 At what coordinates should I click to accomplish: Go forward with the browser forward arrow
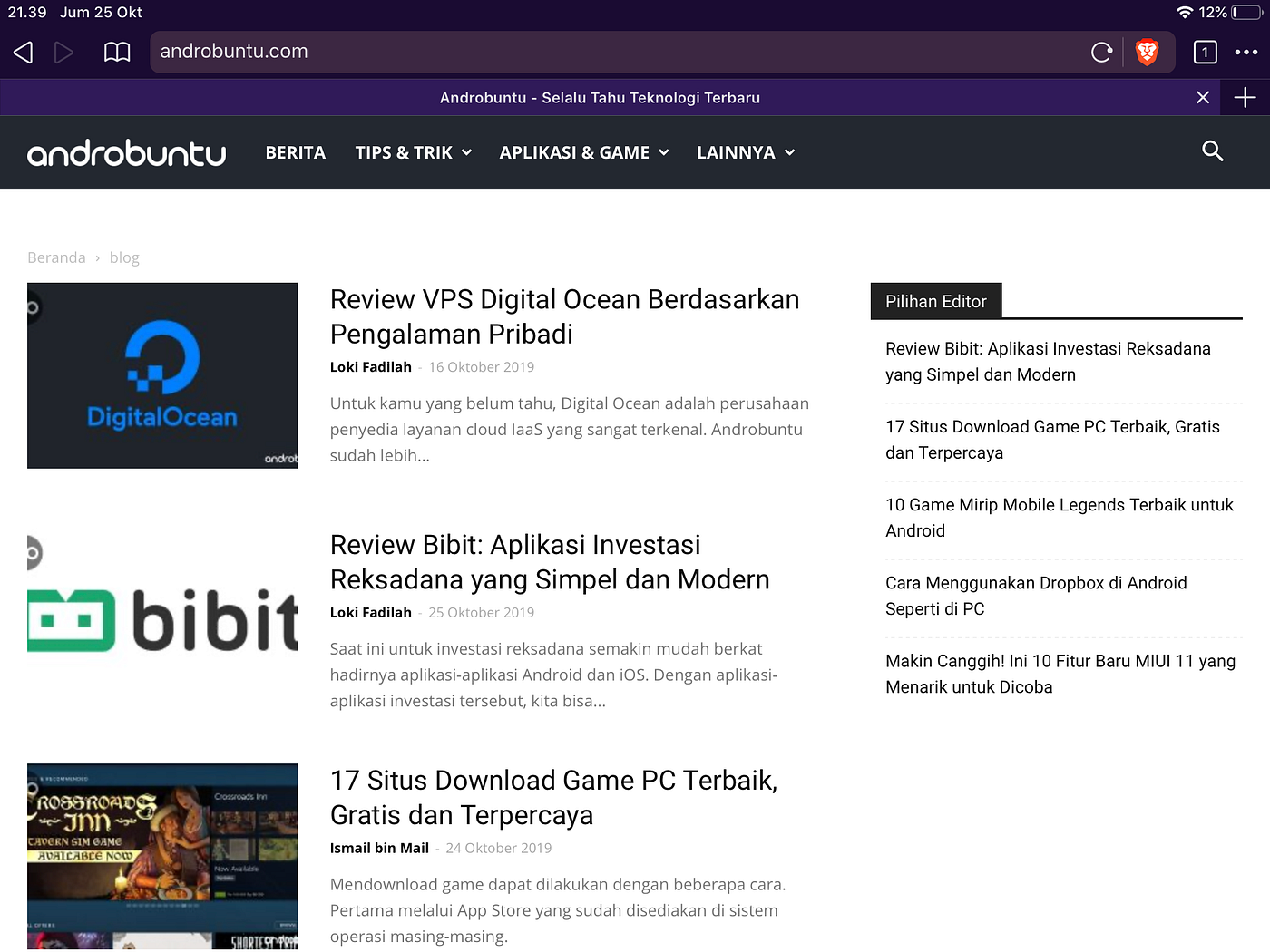coord(63,53)
